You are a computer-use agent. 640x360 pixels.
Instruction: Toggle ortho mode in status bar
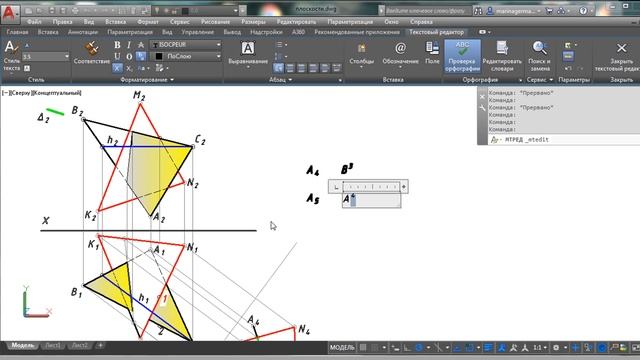[x=407, y=348]
